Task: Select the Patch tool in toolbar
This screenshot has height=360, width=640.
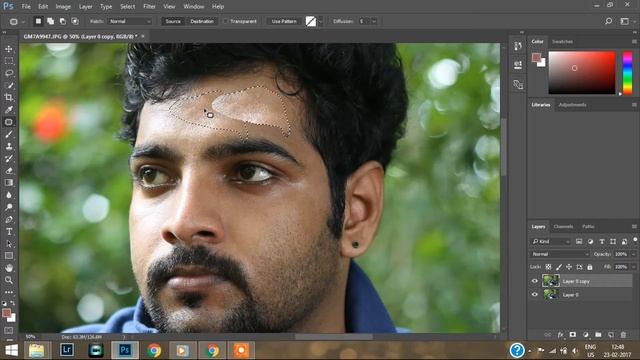Action: (x=9, y=122)
